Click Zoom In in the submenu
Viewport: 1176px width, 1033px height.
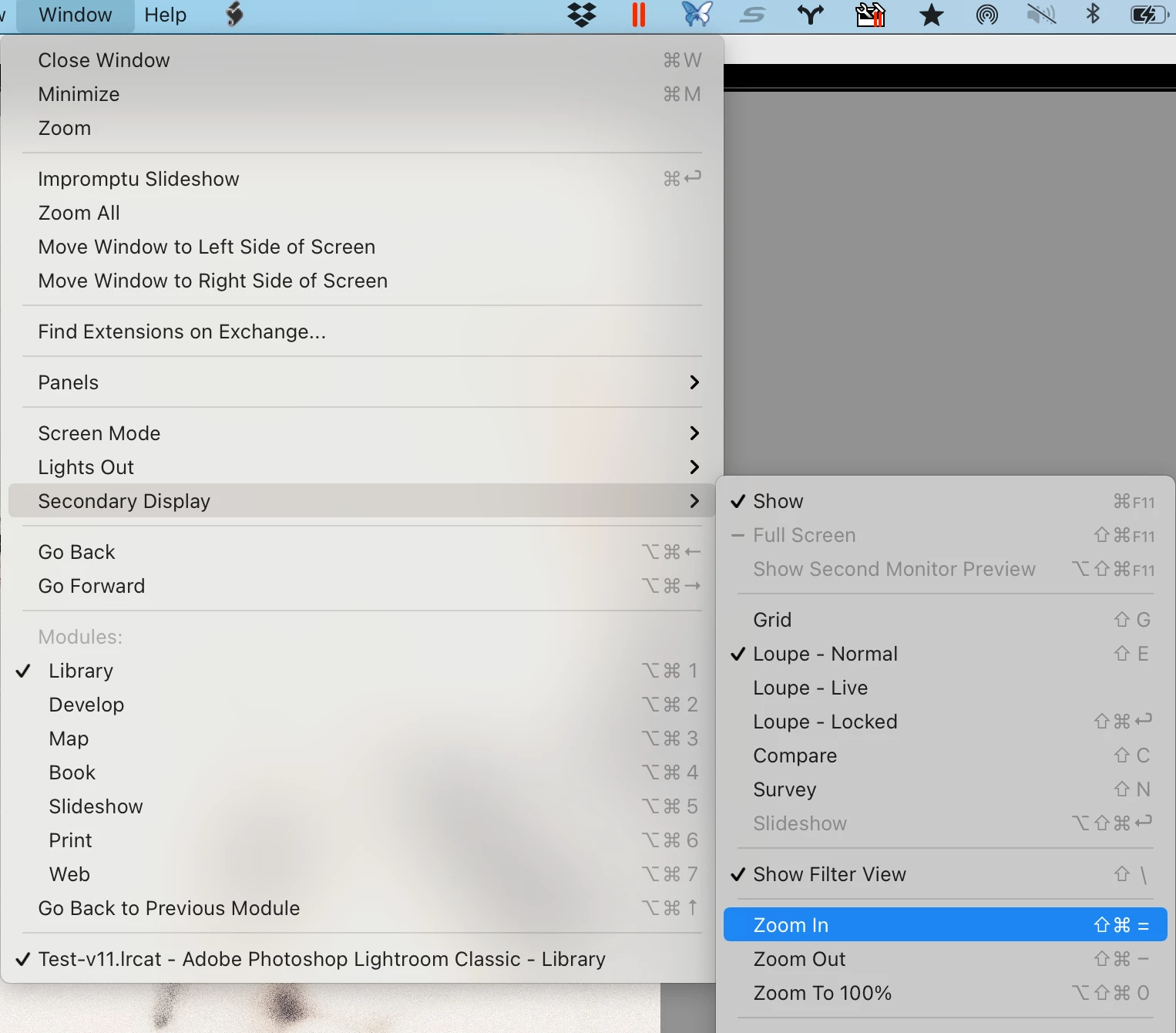click(946, 925)
